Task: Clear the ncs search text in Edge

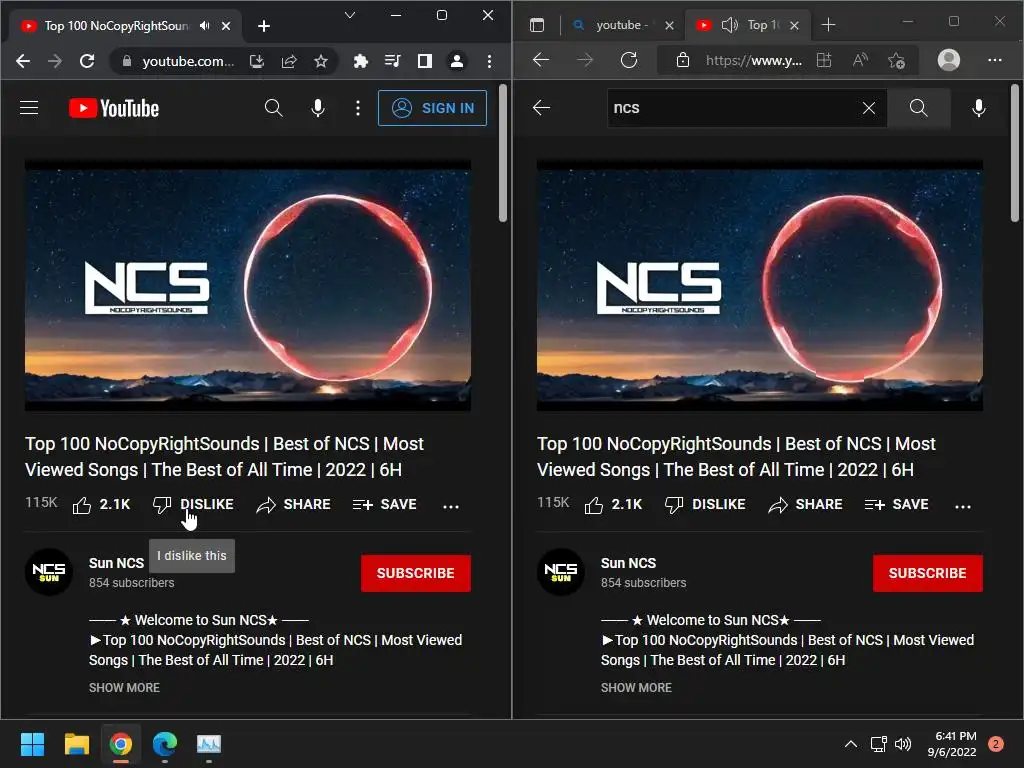Action: (869, 108)
